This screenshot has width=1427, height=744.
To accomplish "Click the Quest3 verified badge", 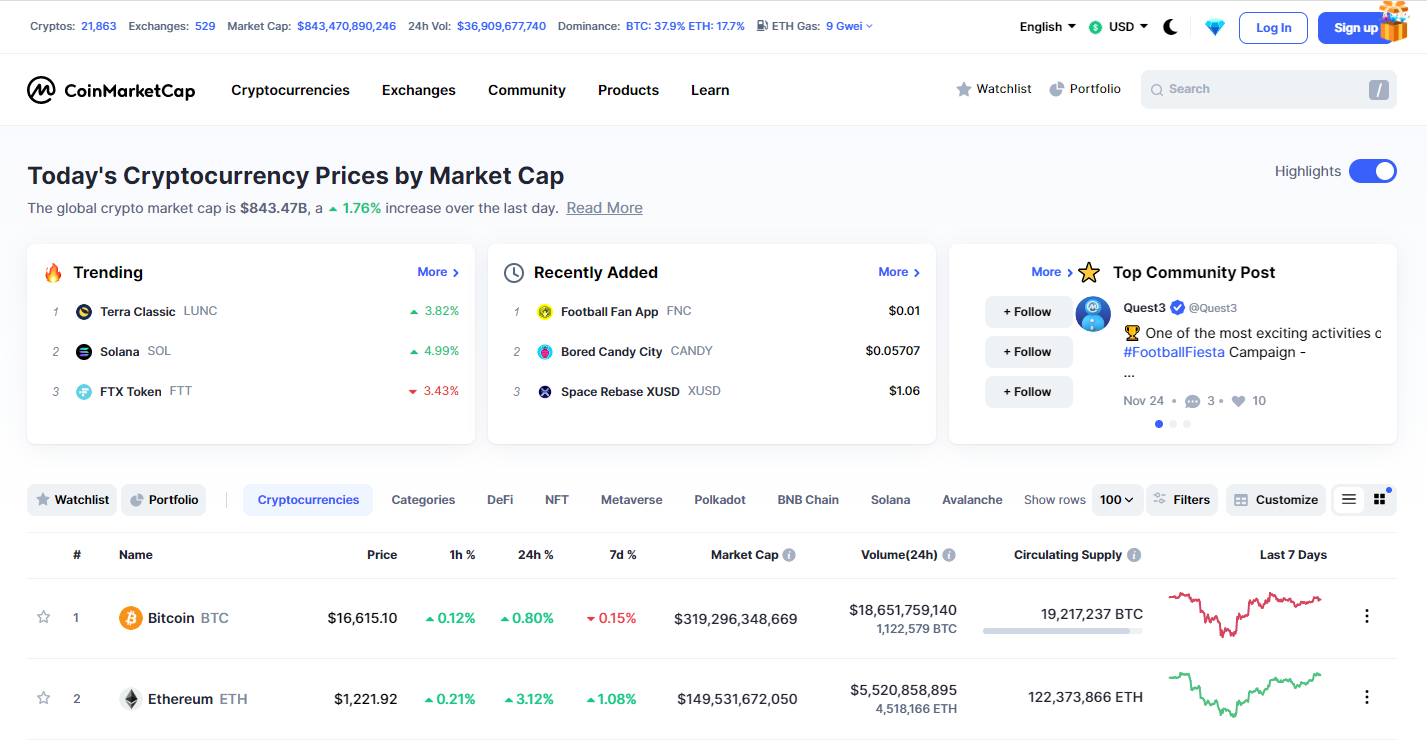I will click(1178, 308).
